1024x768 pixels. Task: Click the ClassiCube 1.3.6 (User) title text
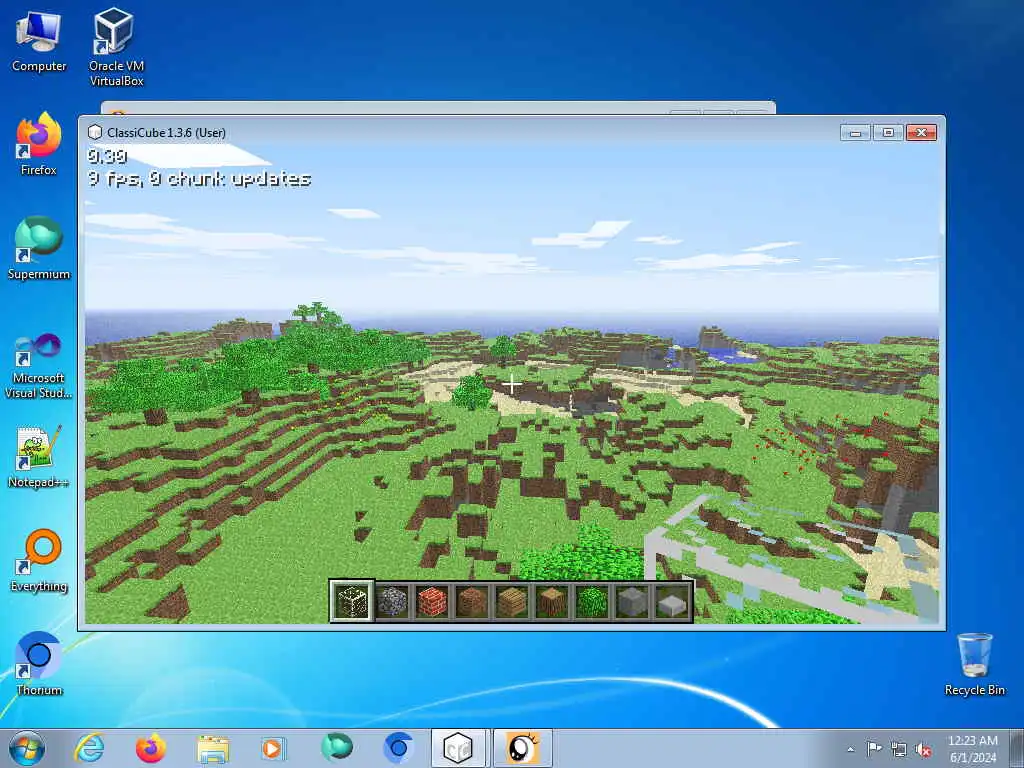point(167,133)
